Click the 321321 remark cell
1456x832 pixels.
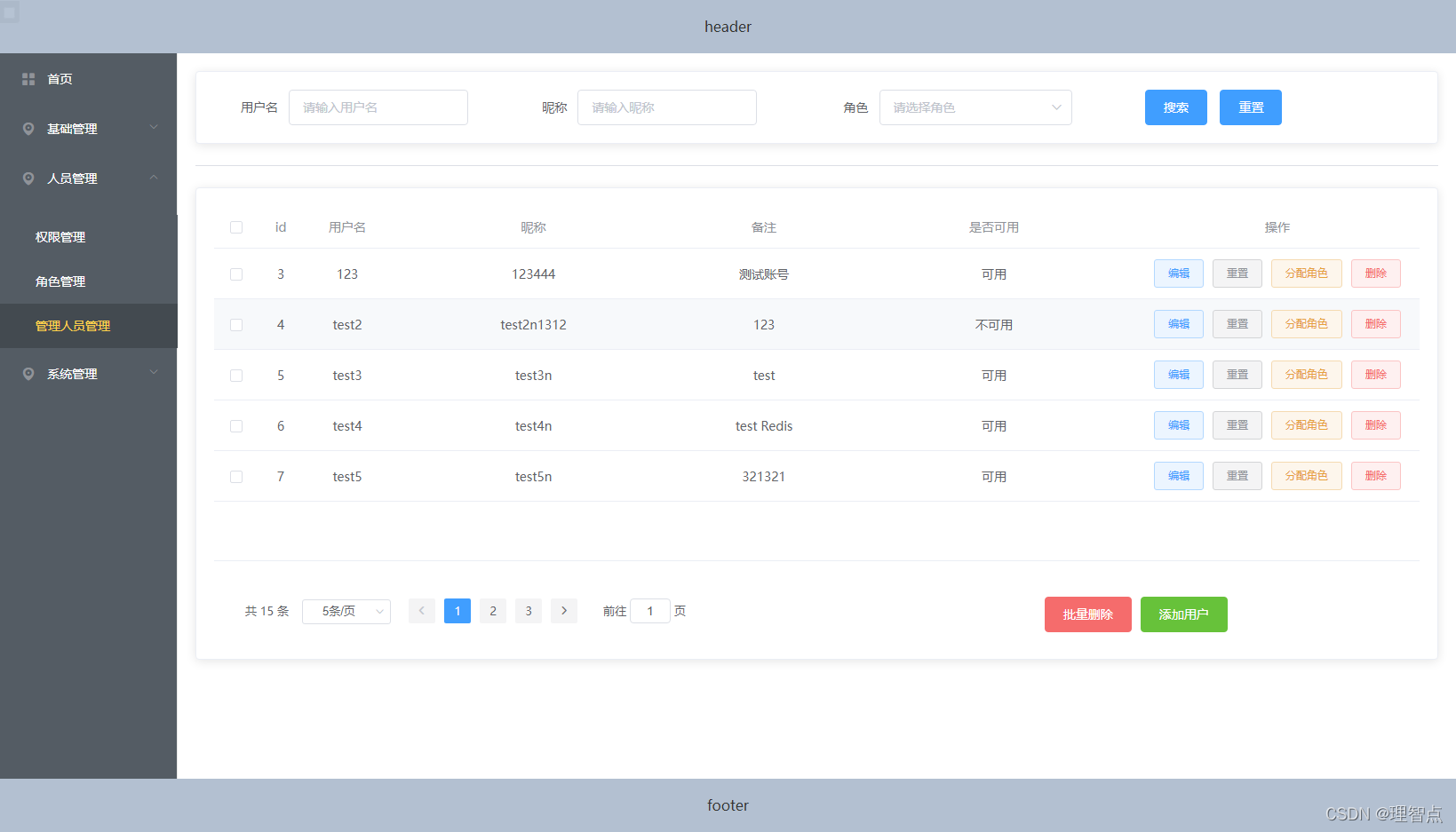tap(764, 477)
